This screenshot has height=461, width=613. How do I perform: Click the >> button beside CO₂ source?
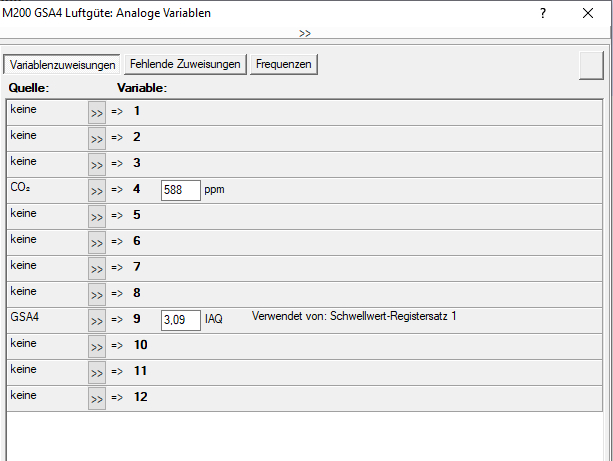pos(97,190)
